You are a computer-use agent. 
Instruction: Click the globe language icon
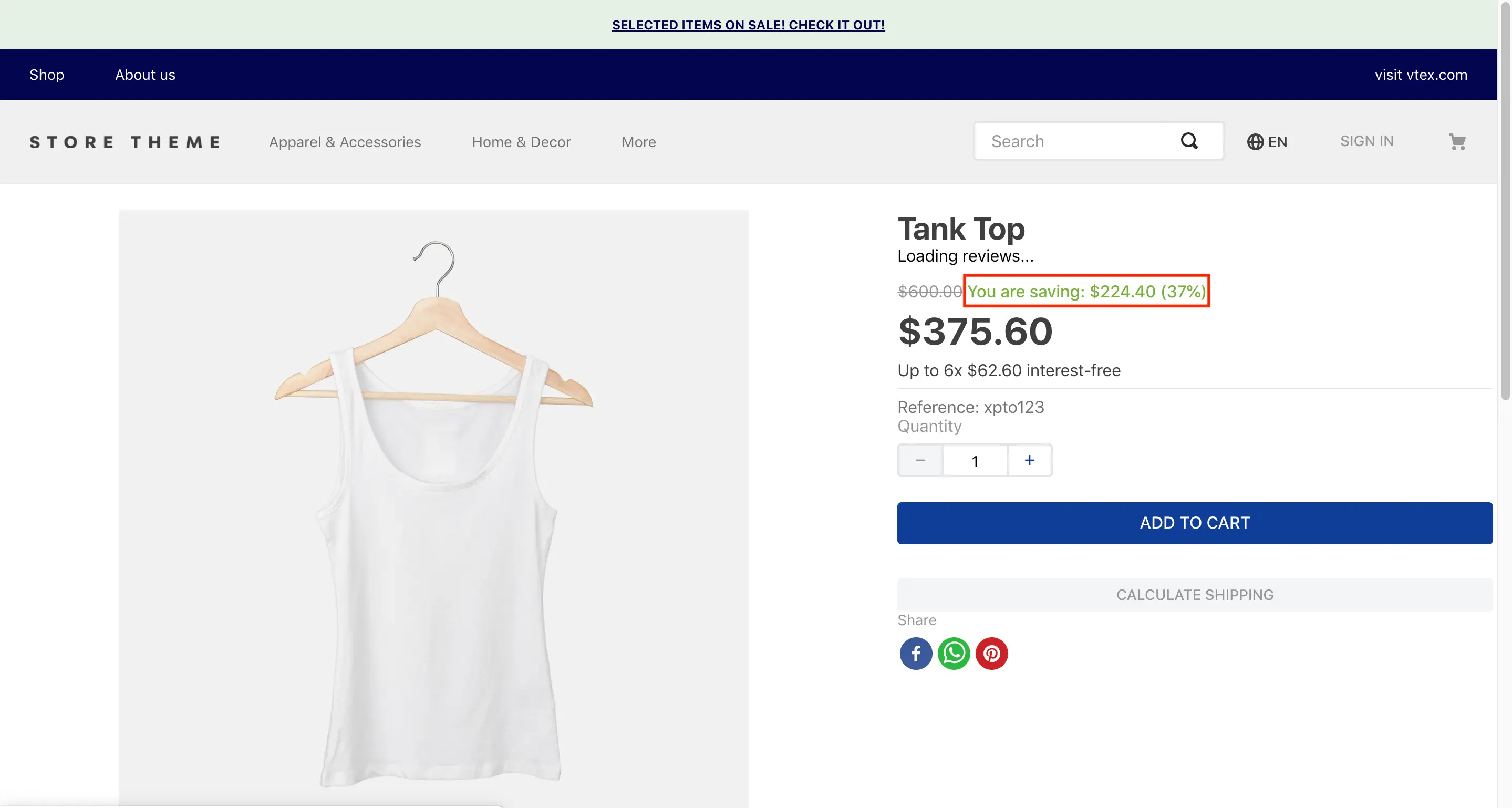coord(1255,142)
